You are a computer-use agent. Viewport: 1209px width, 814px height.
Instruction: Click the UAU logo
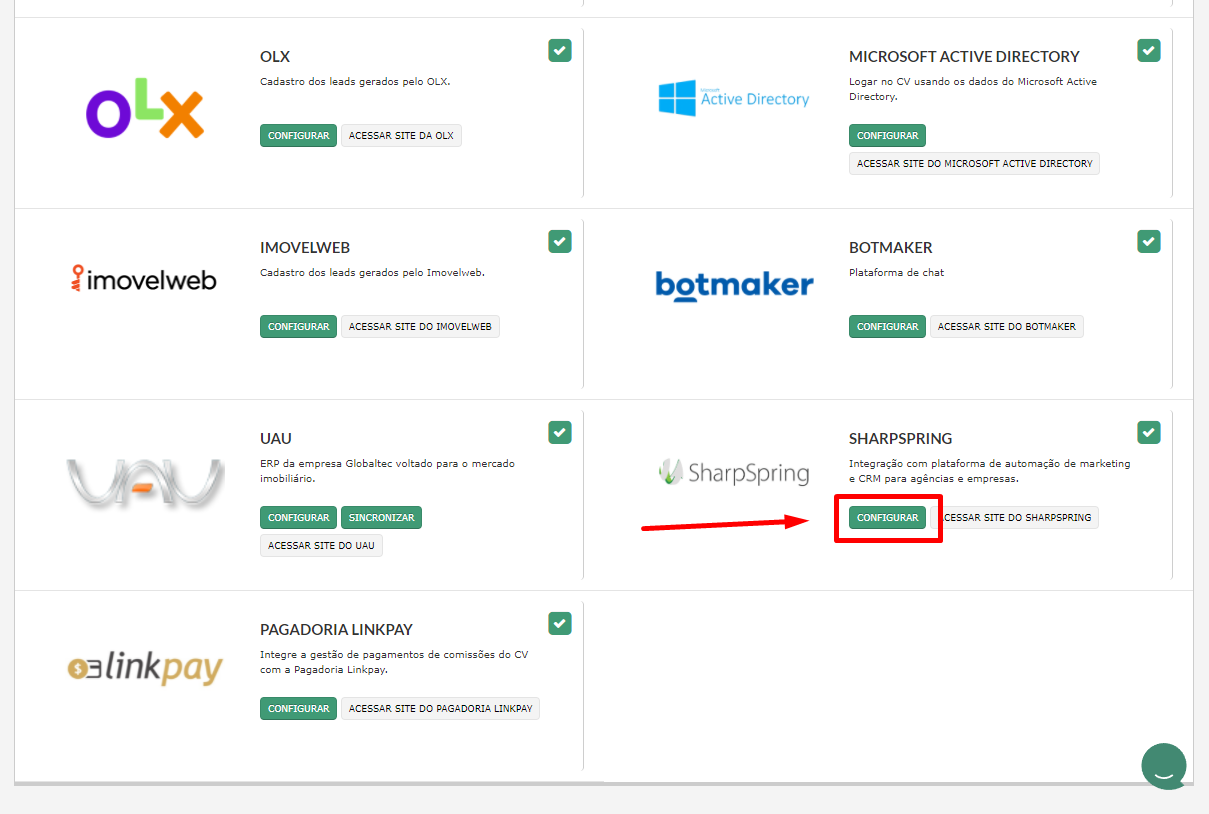145,484
